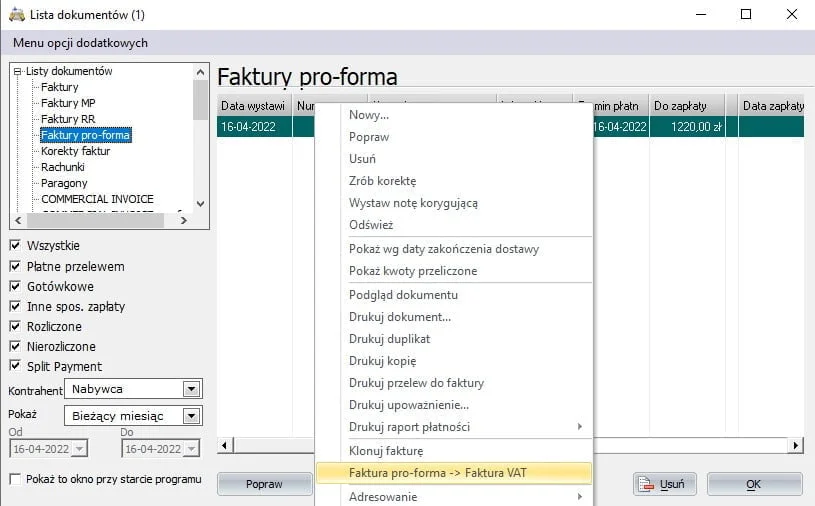Image resolution: width=815 pixels, height=506 pixels.
Task: Click the Popraw button below table
Action: (264, 484)
